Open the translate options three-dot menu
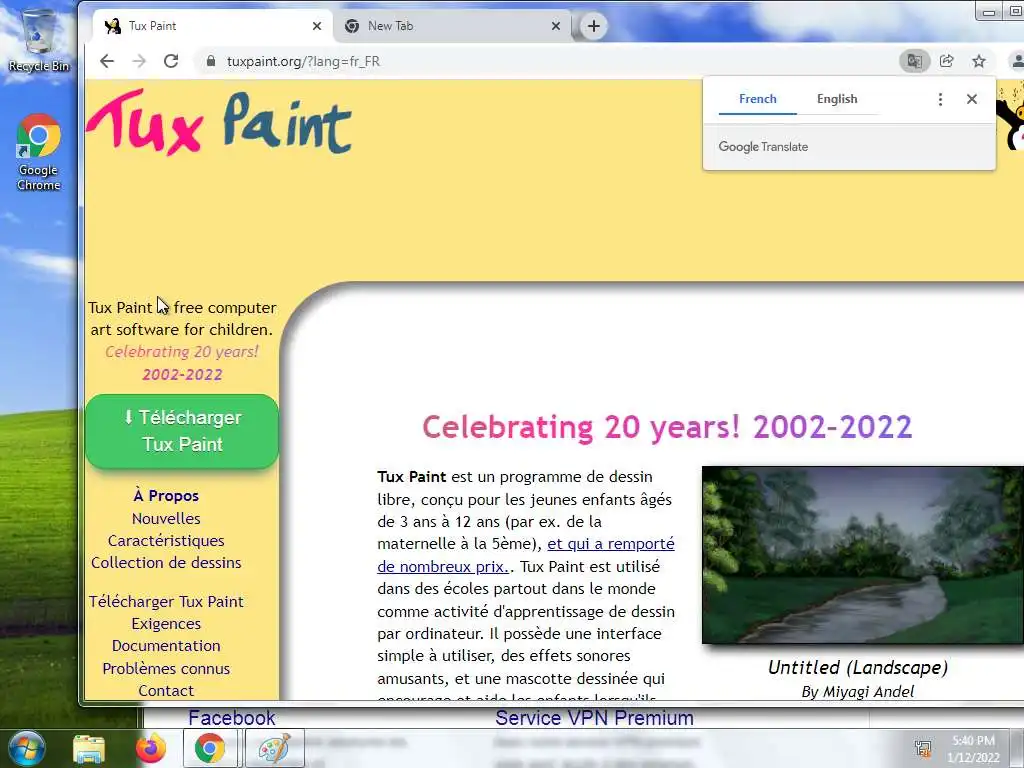1024x768 pixels. point(940,99)
